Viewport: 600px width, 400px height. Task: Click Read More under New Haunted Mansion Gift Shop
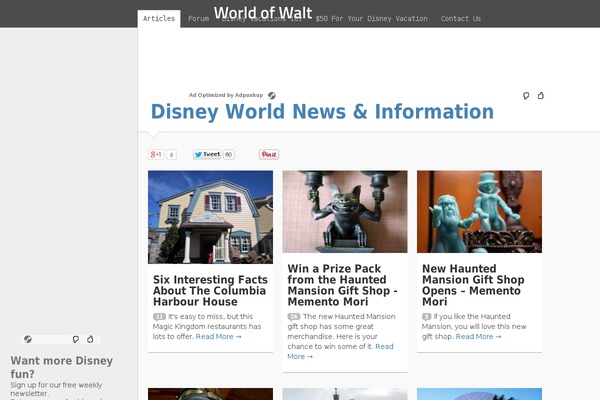478,336
